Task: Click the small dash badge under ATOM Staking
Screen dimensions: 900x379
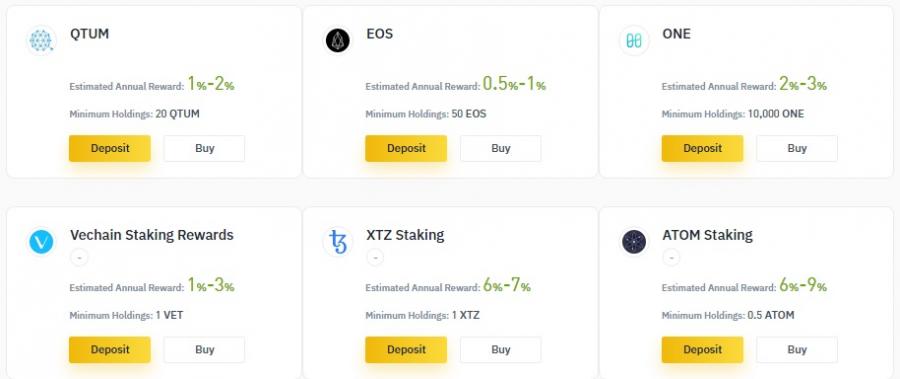Action: coord(672,258)
